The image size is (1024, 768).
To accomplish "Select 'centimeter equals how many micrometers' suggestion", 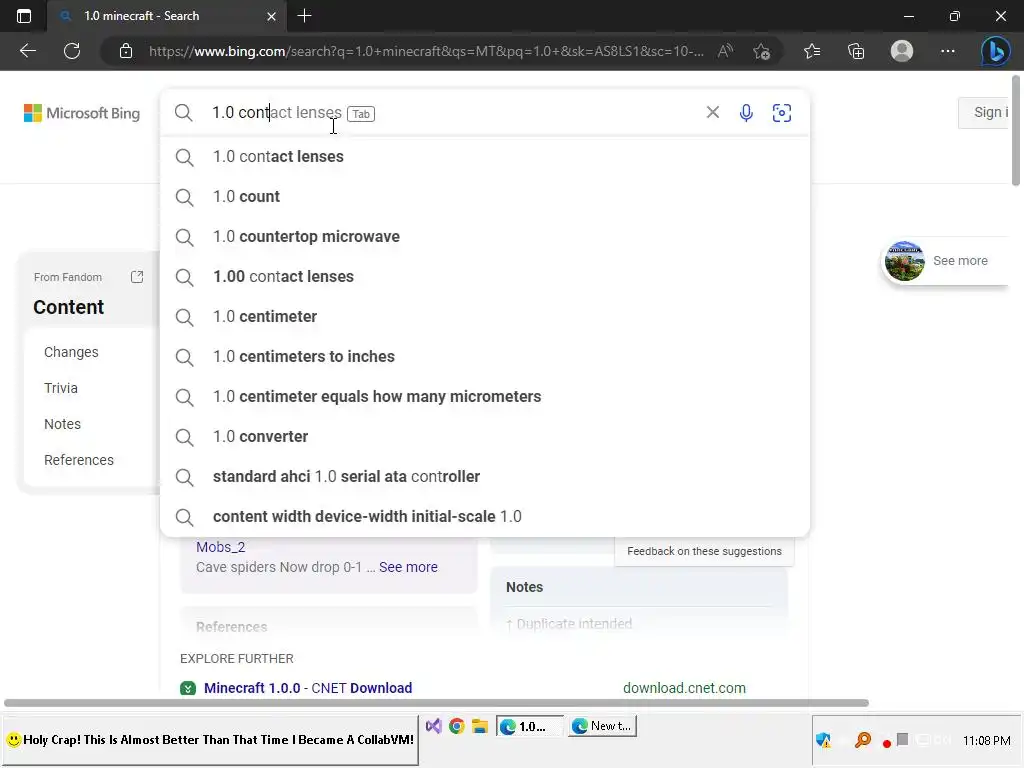I will (x=485, y=396).
